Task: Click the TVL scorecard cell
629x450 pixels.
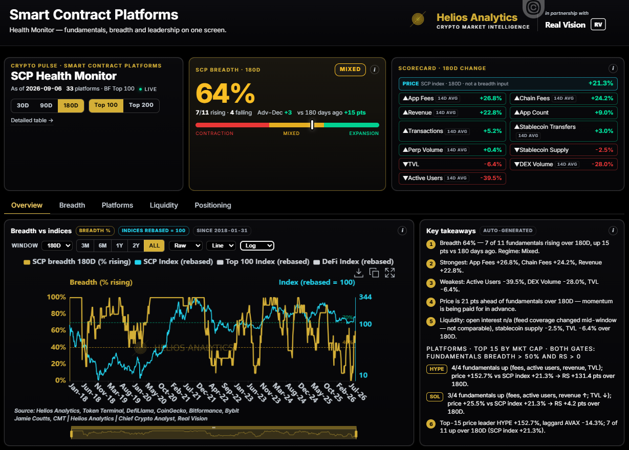Action: [452, 164]
